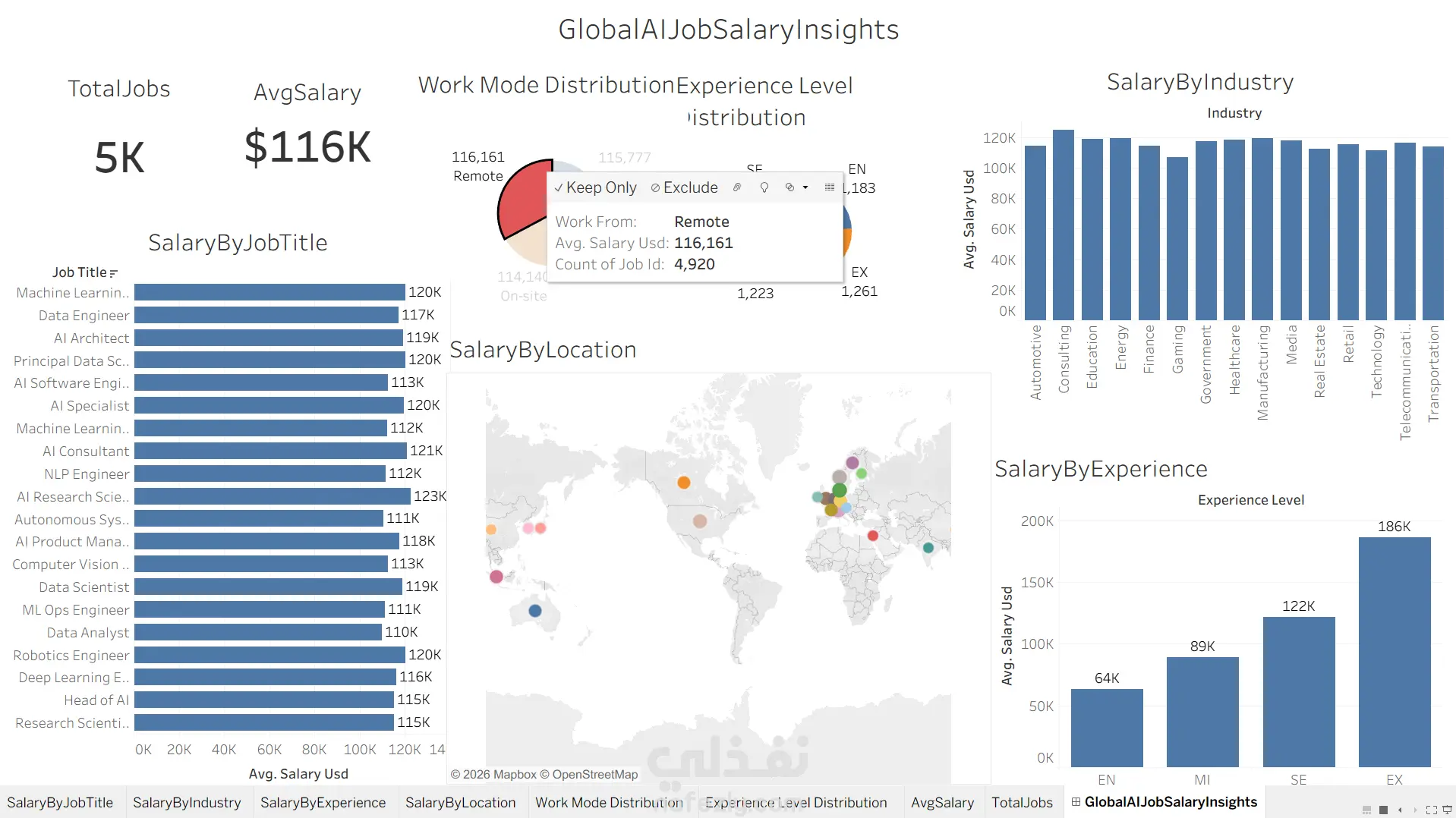Open the dropdown arrow next to set icon
1456x818 pixels.
[805, 187]
